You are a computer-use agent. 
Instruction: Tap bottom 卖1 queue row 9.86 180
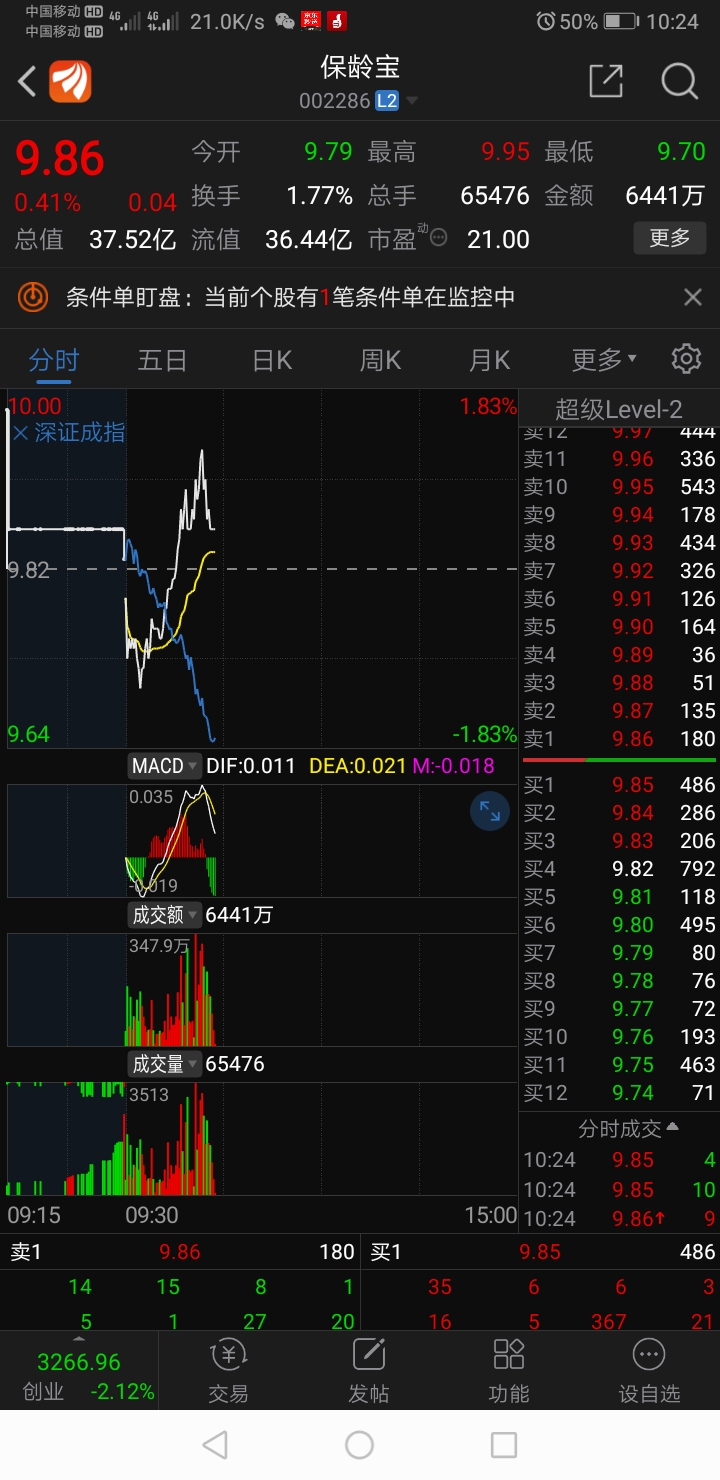(181, 1252)
